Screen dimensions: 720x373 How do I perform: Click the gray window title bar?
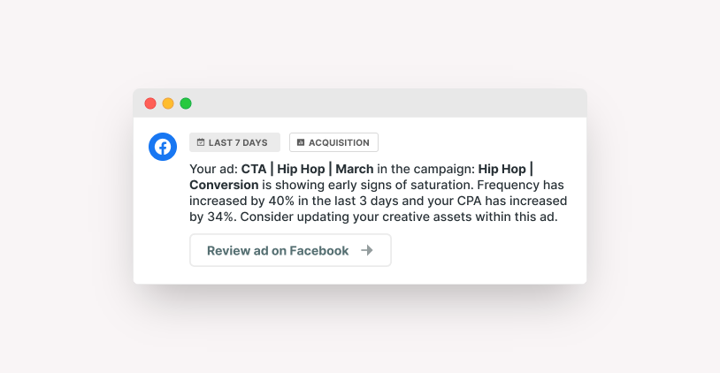tap(360, 103)
